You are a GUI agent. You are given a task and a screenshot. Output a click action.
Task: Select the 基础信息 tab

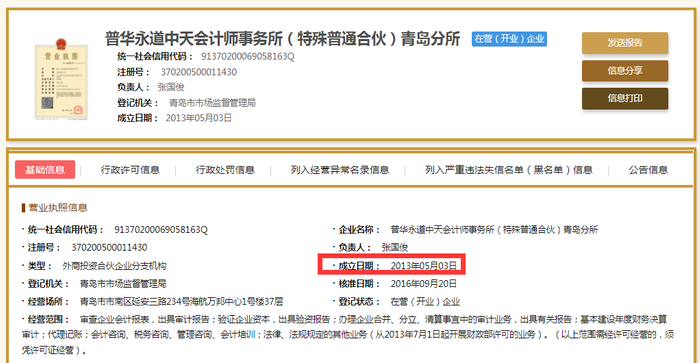point(45,170)
